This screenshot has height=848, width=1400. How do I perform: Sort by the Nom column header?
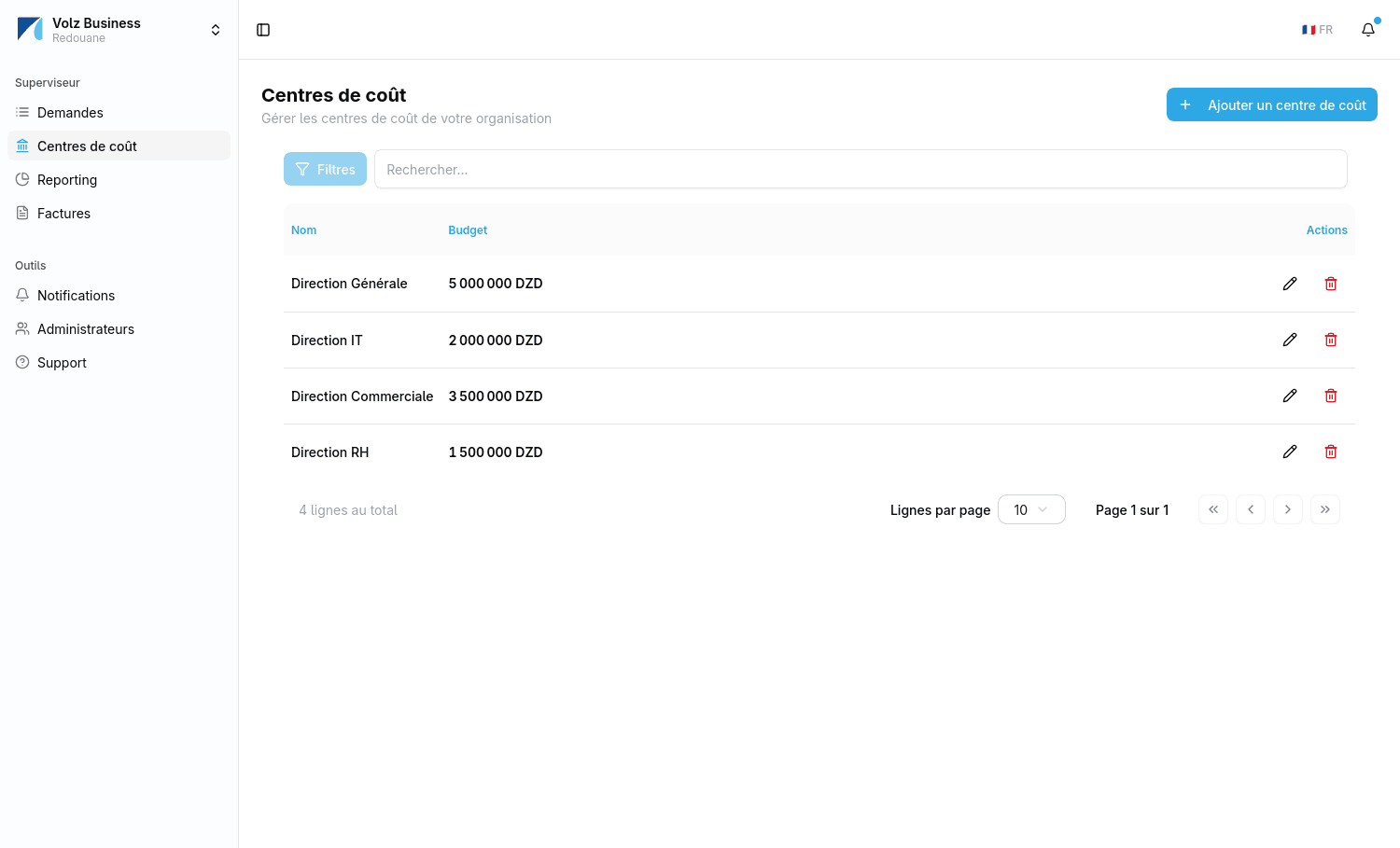click(303, 230)
